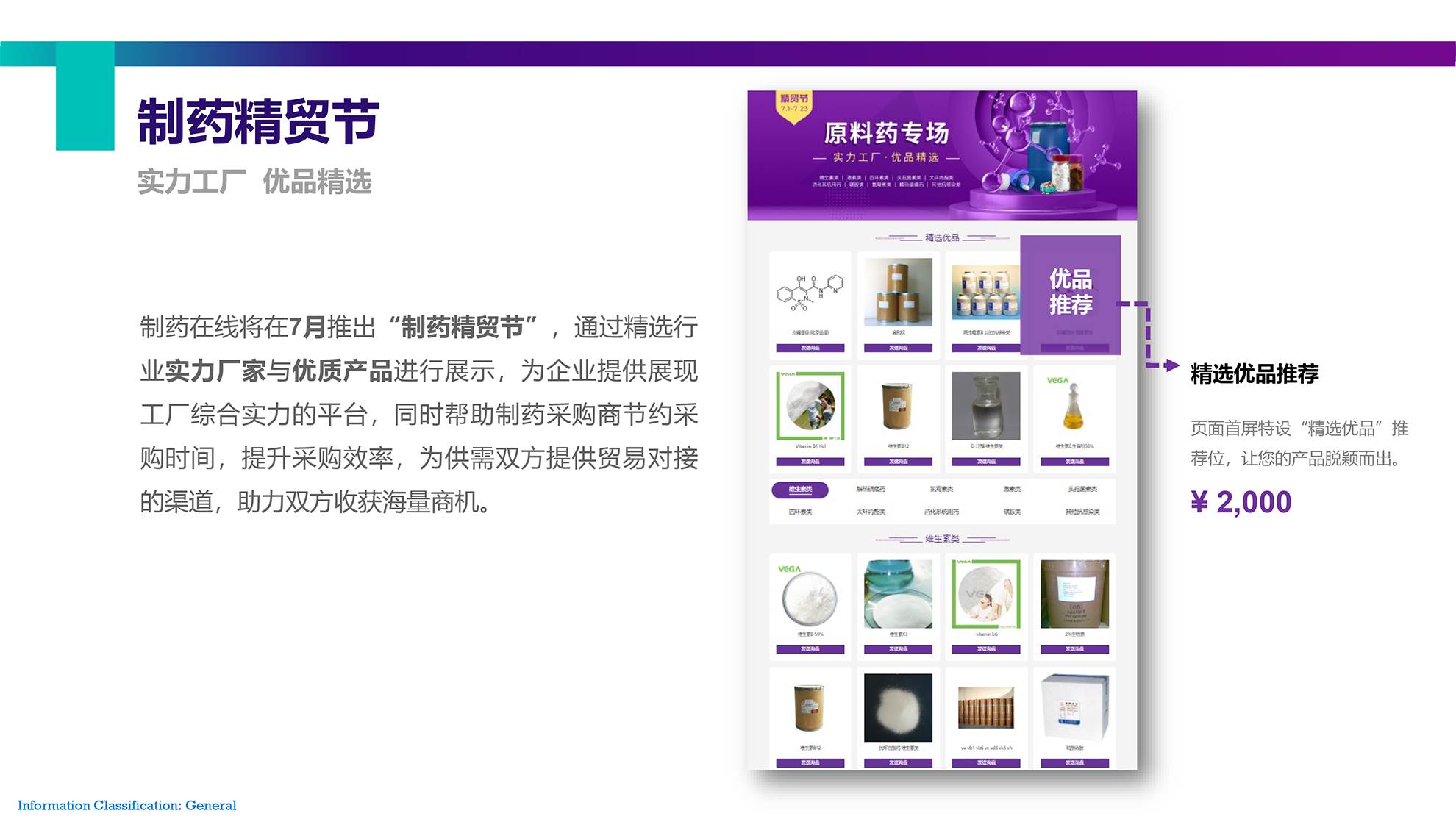View the white powder on black background image
This screenshot has width=1456, height=819.
tap(898, 708)
